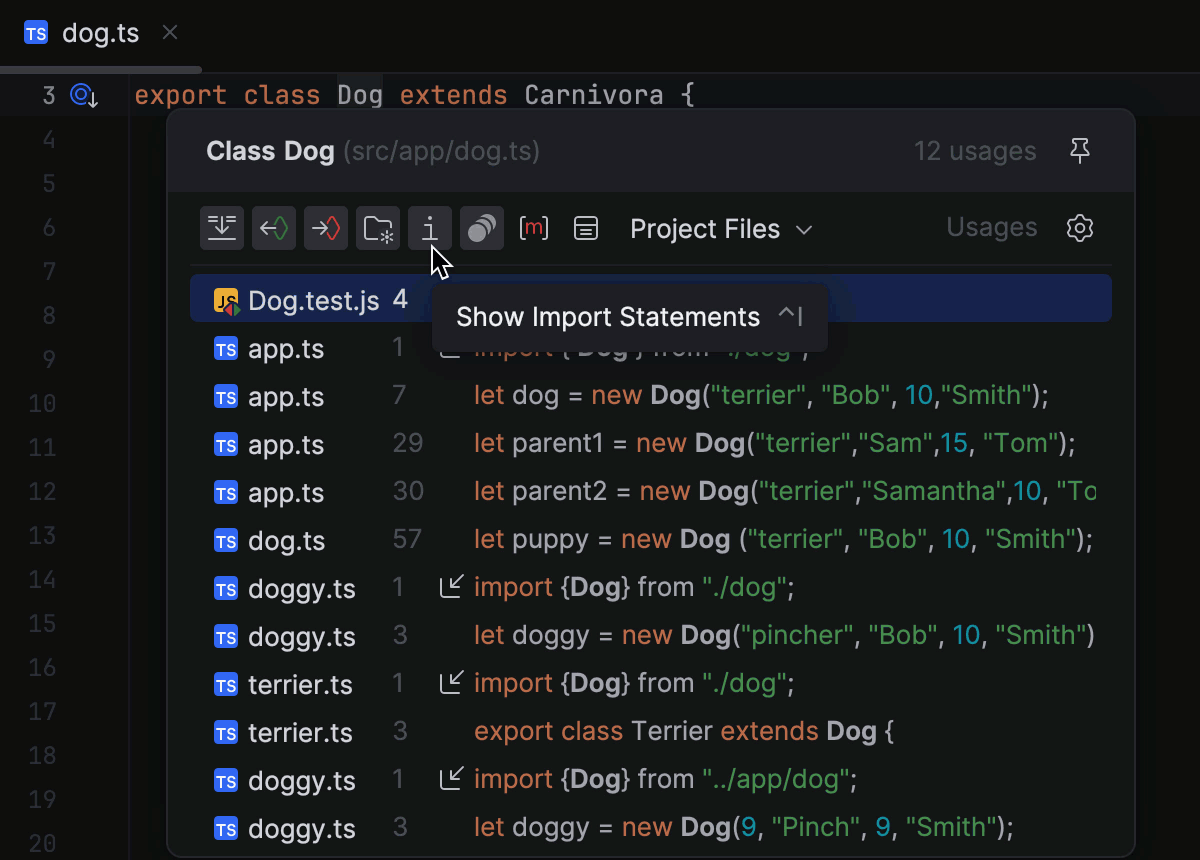
Task: Open usage view settings gear
Action: click(1080, 228)
